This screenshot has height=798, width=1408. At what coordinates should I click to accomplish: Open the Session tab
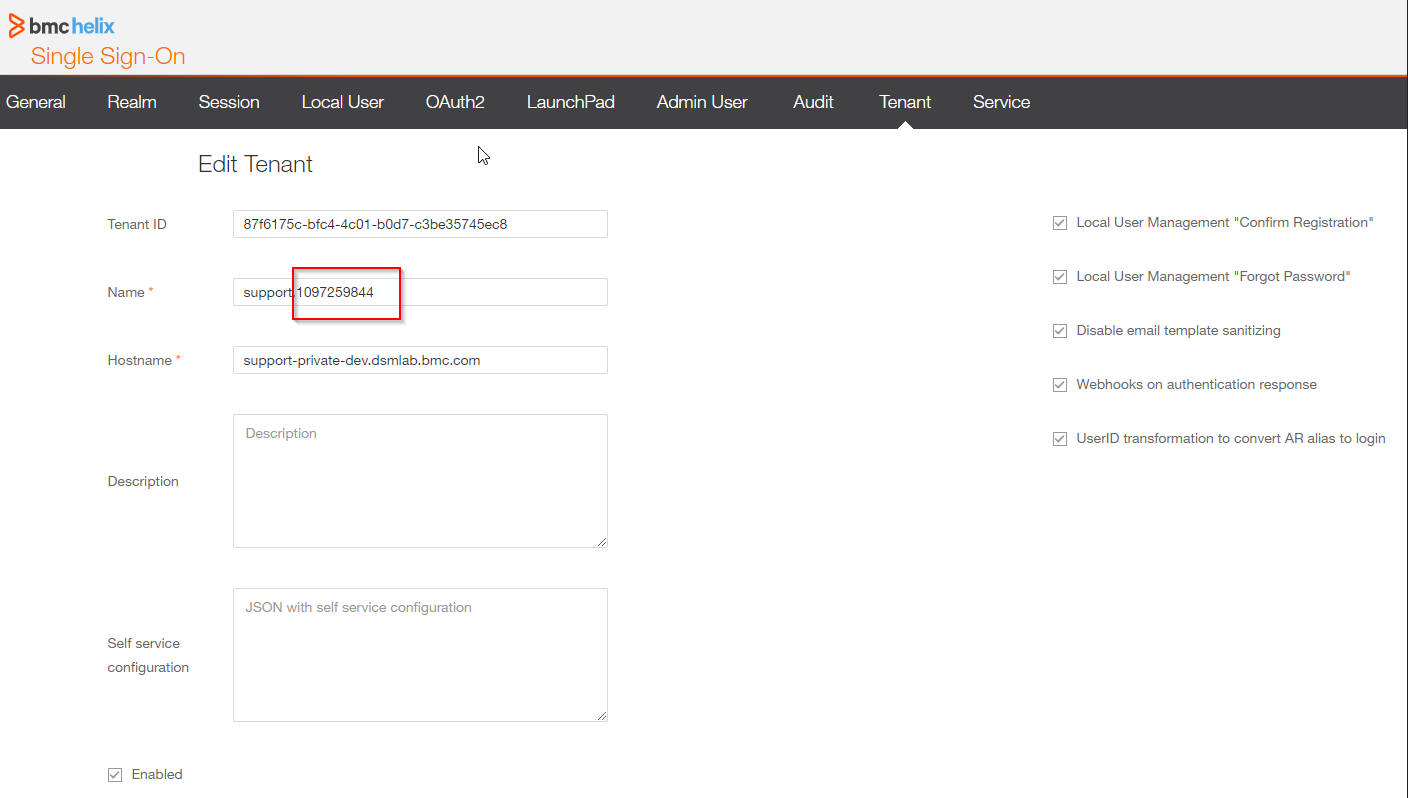click(x=229, y=102)
